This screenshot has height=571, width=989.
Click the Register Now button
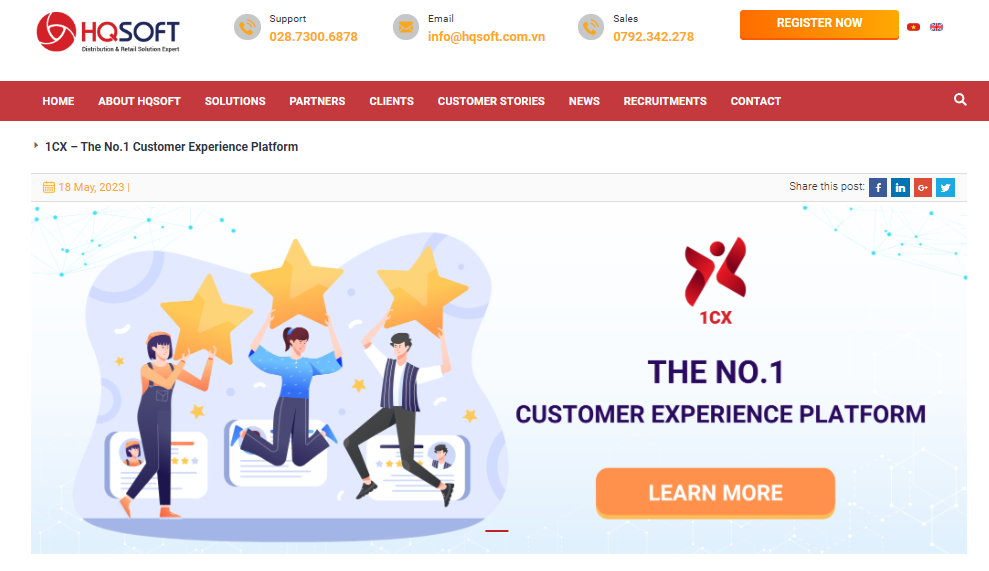click(819, 25)
